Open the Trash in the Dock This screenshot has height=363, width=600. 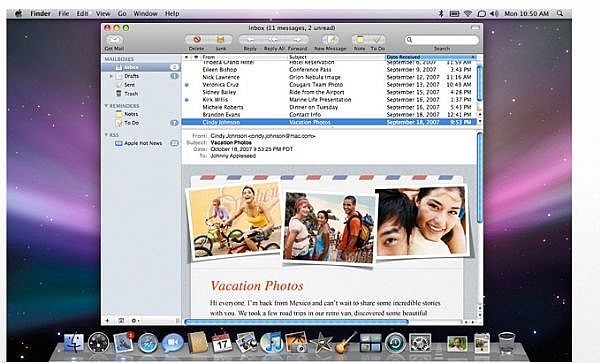(x=507, y=342)
